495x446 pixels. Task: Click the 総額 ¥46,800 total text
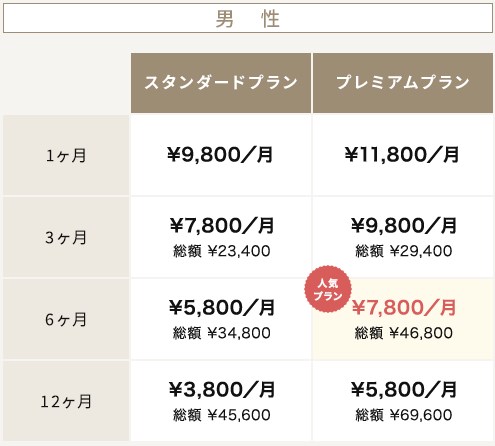click(404, 333)
